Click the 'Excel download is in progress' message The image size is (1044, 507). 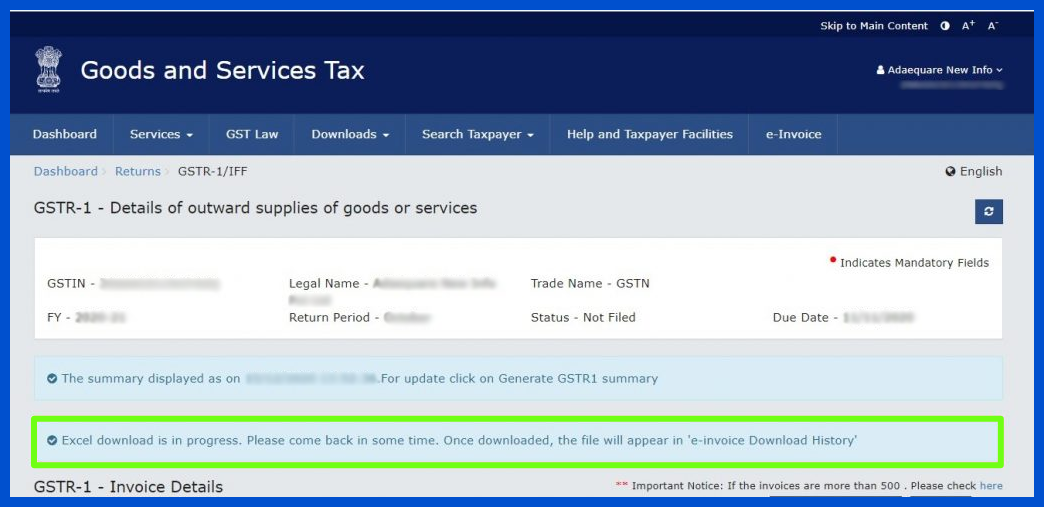(x=459, y=440)
